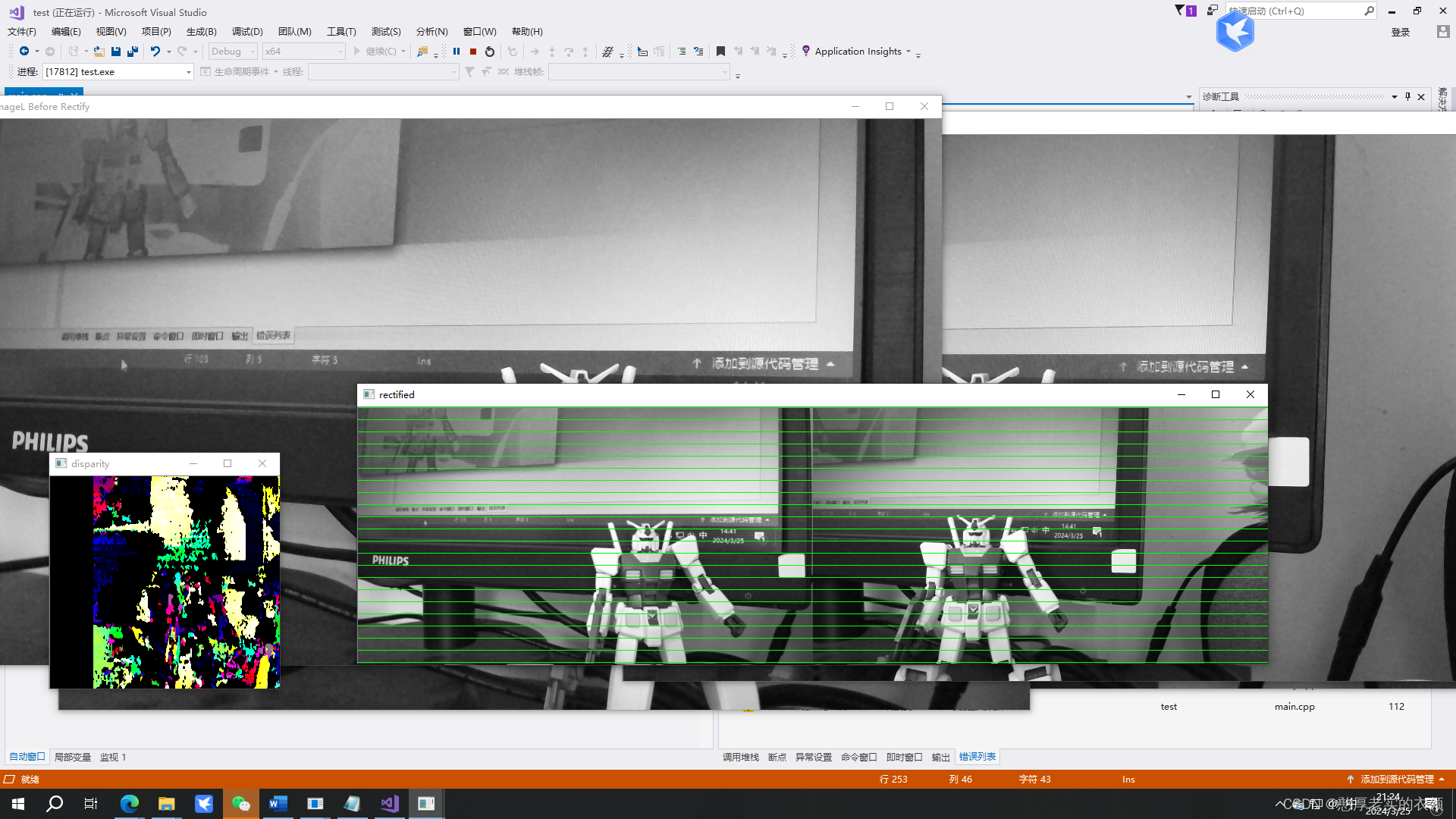
Task: Click 添加到源代码管理 in status bar
Action: (1397, 779)
